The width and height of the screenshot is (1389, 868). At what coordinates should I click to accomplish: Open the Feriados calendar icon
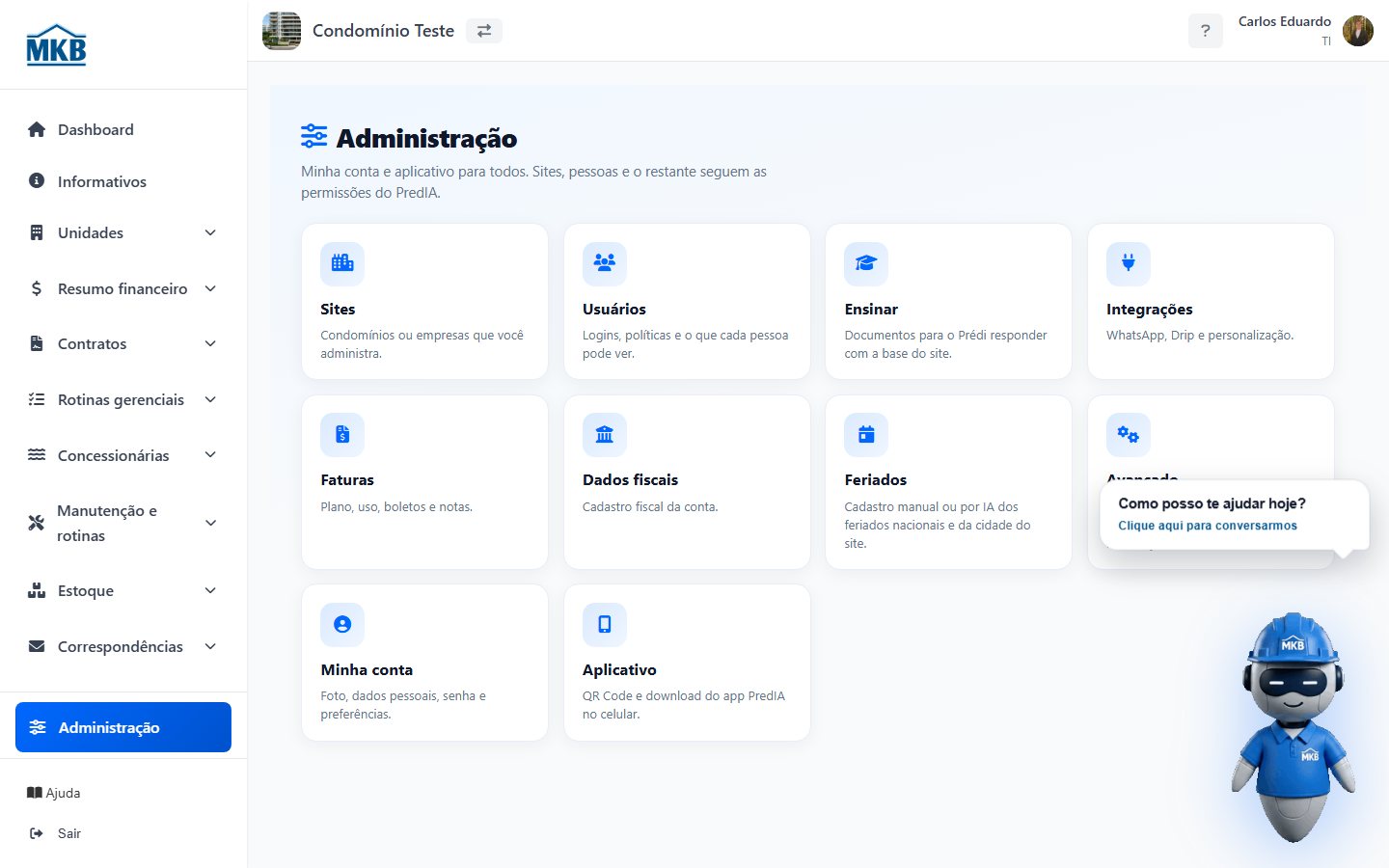pyautogui.click(x=866, y=435)
